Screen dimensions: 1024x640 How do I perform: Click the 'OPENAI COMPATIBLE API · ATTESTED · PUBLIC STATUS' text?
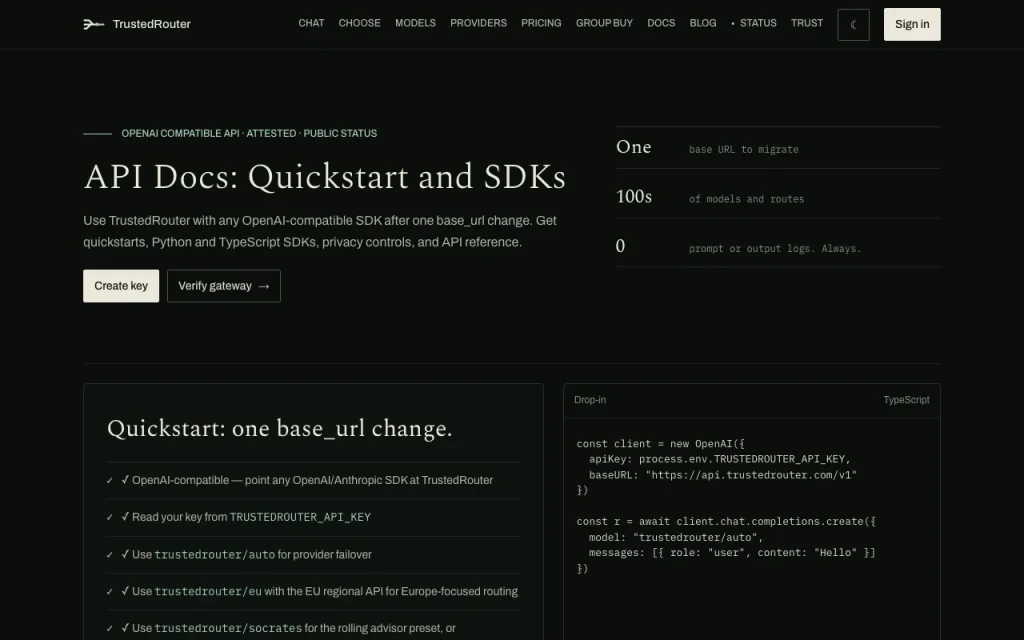(x=249, y=133)
